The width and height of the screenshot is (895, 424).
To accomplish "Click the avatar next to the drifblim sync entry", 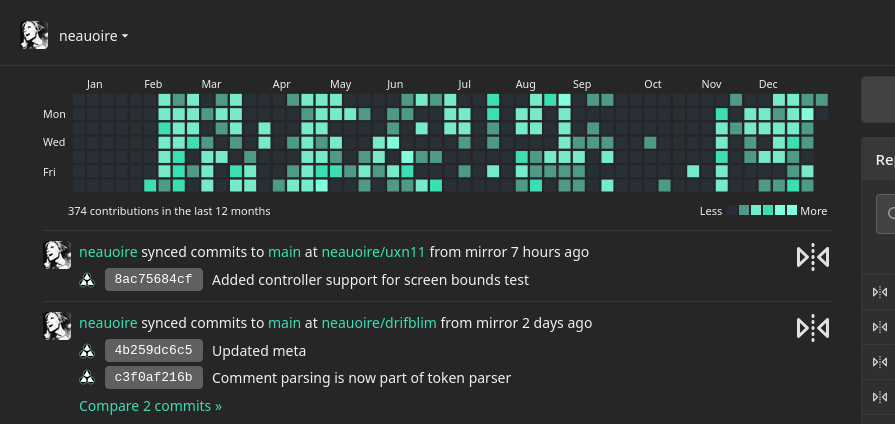I will click(x=58, y=326).
